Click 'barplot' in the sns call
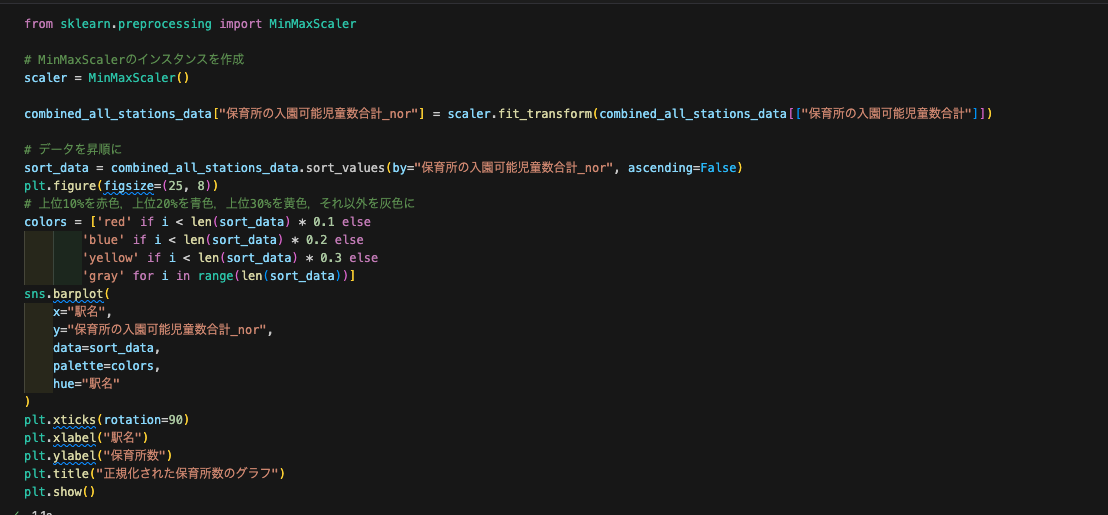 coord(78,294)
